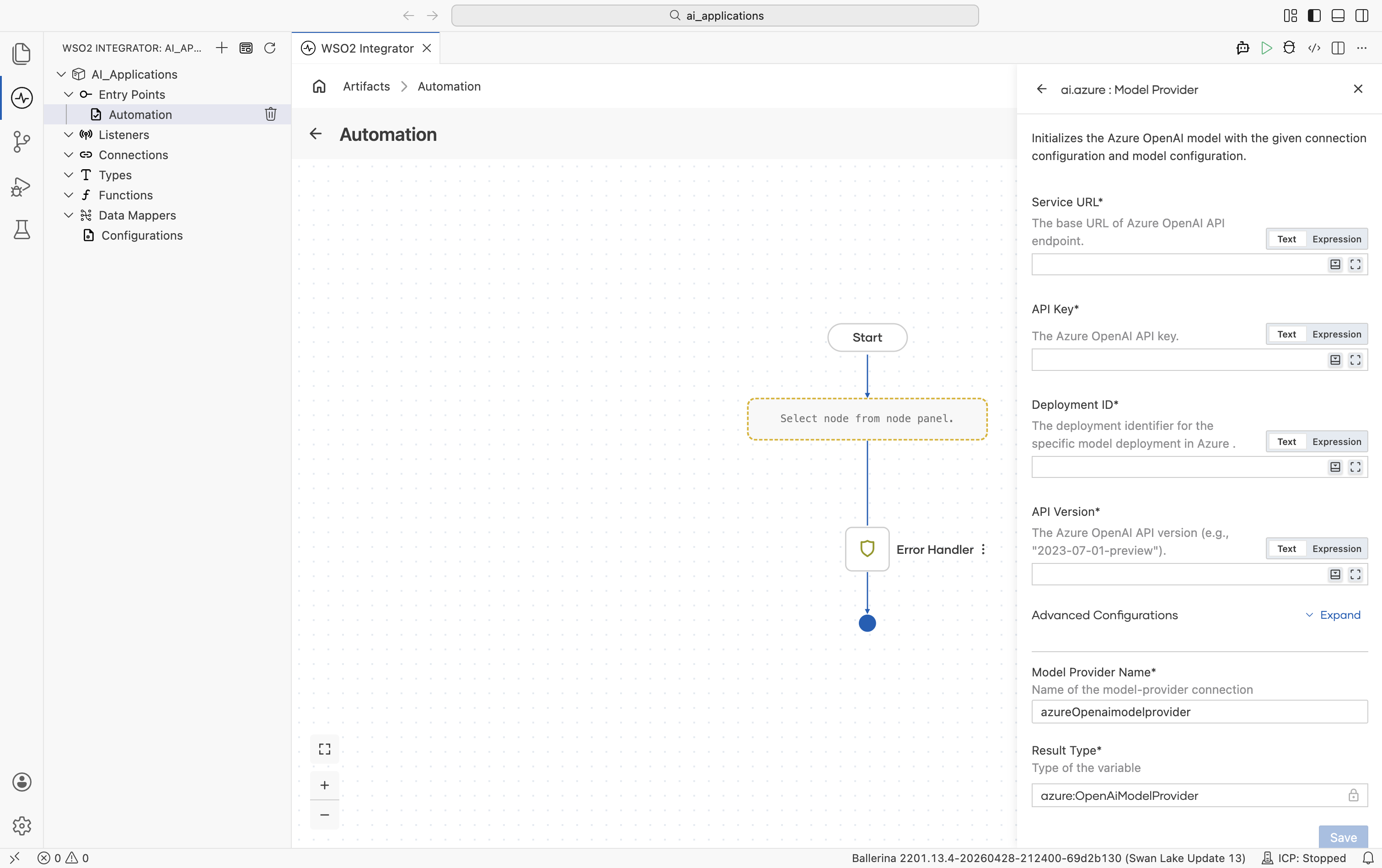This screenshot has height=868, width=1382.
Task: Click the ai_applications command search bar
Action: [715, 16]
